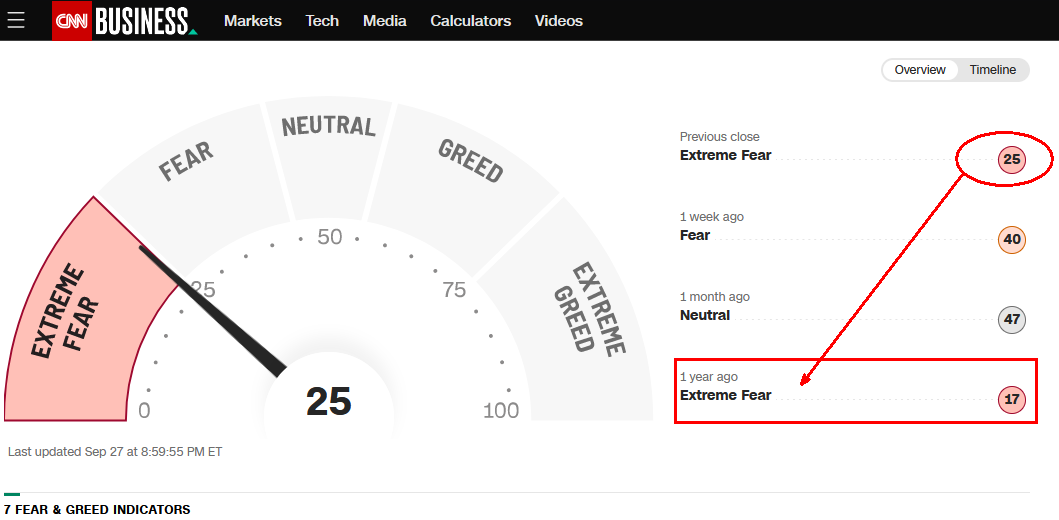Click the CNN Business logo
Viewport: 1059px width, 520px height.
pos(124,20)
